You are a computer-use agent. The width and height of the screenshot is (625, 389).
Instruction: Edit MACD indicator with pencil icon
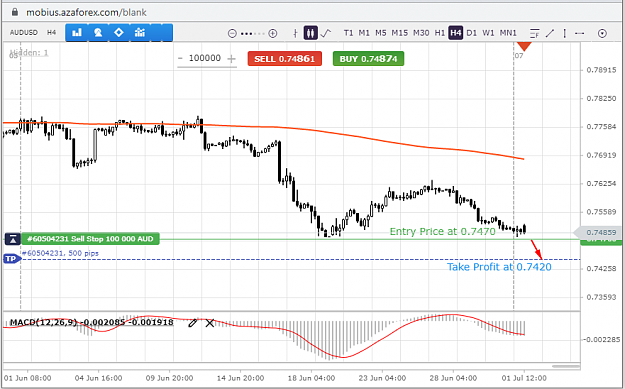point(193,323)
